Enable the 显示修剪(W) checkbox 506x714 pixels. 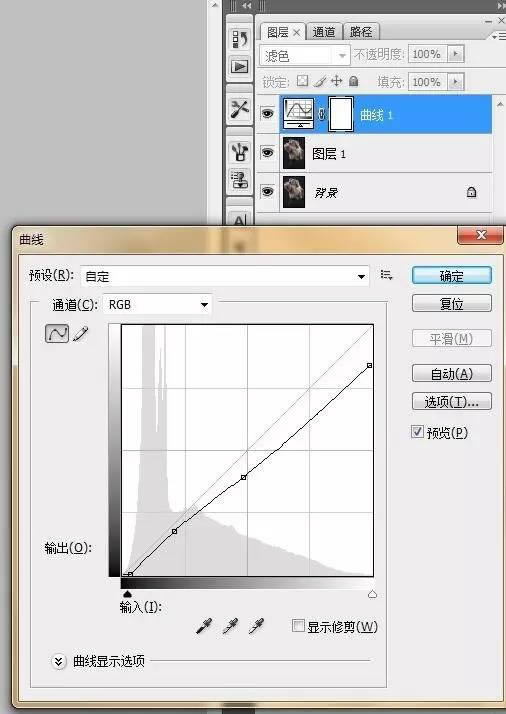298,625
